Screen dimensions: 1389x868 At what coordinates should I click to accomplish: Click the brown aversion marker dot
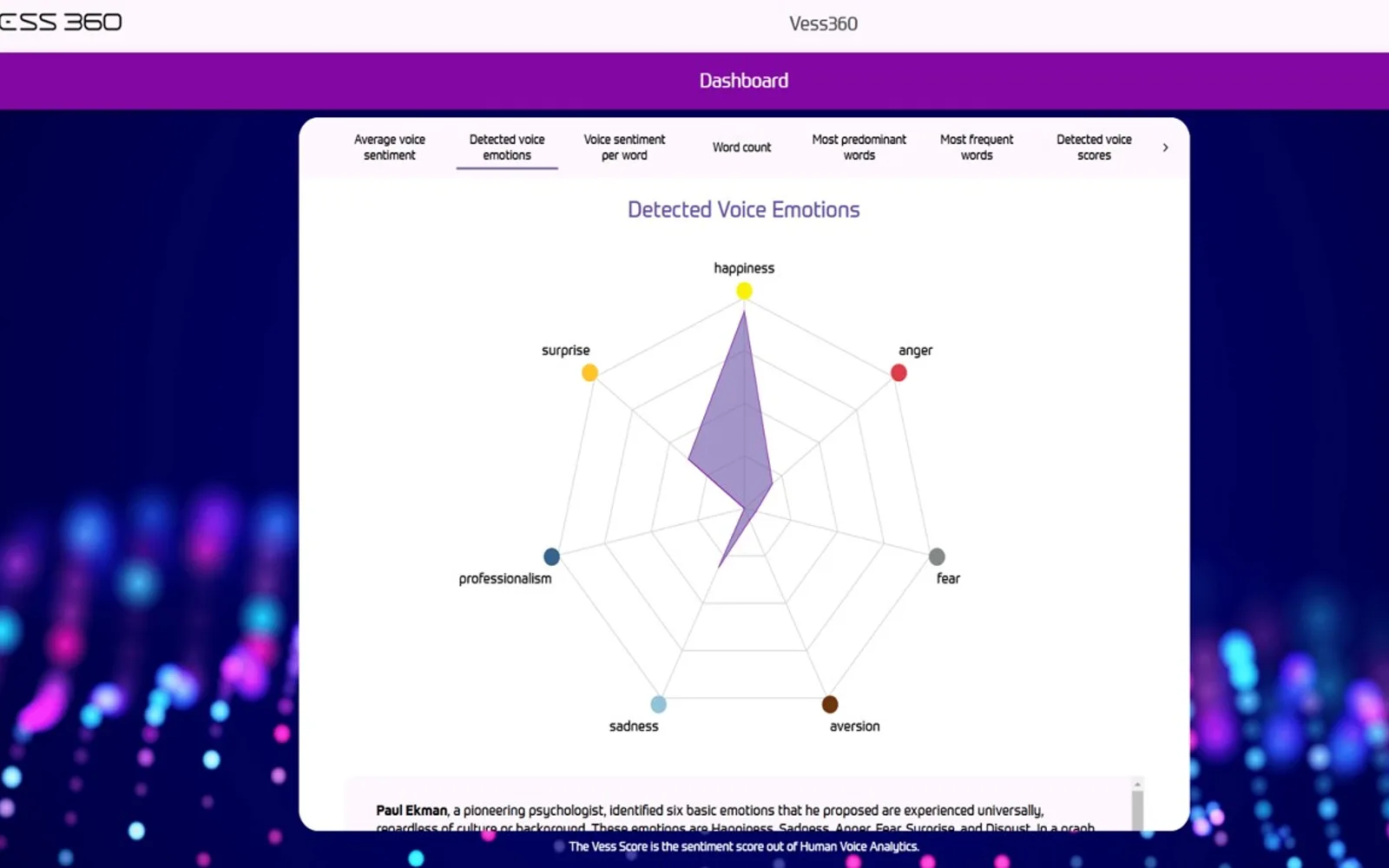pyautogui.click(x=830, y=704)
